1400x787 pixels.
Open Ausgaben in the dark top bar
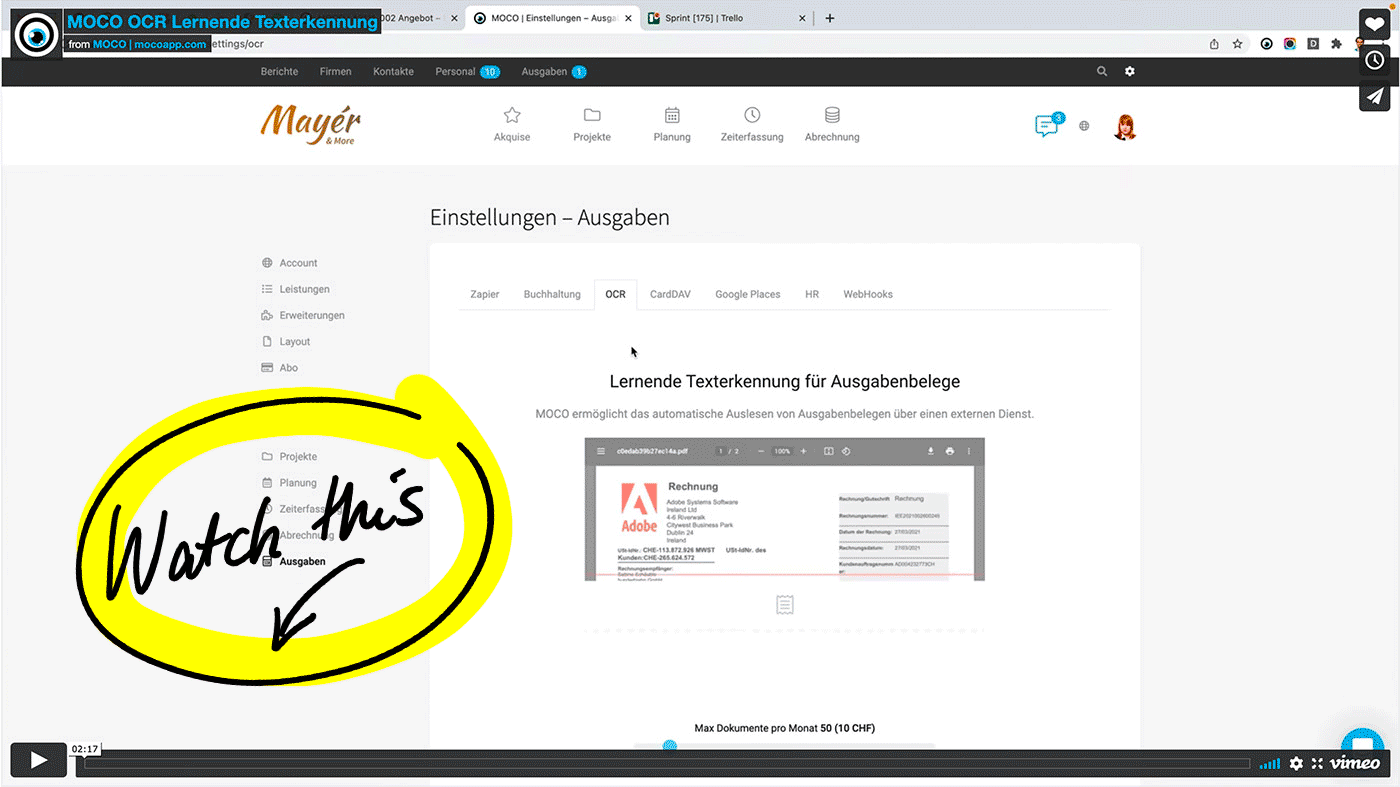point(554,72)
